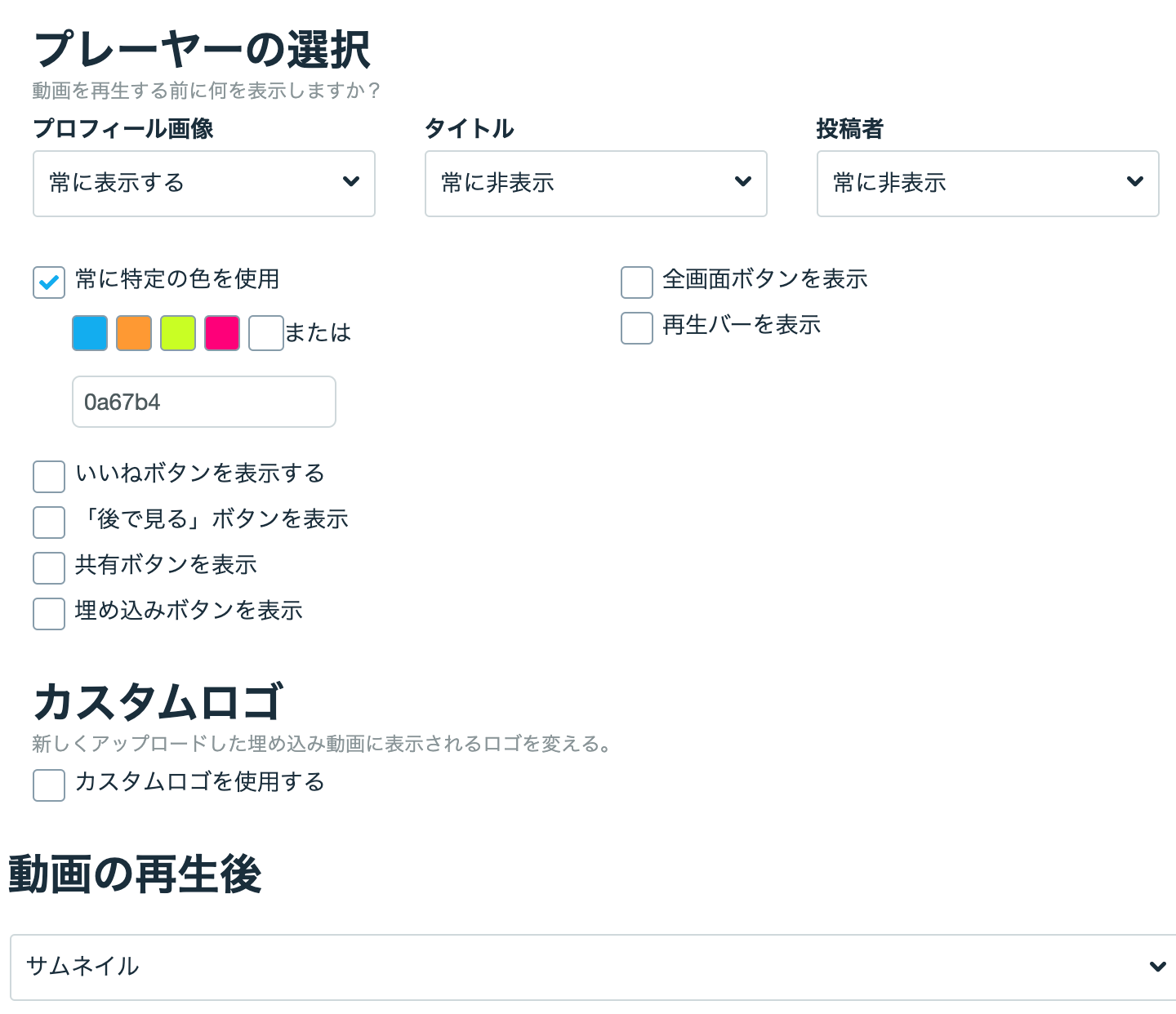
Task: Select the white color swatch
Action: point(266,333)
